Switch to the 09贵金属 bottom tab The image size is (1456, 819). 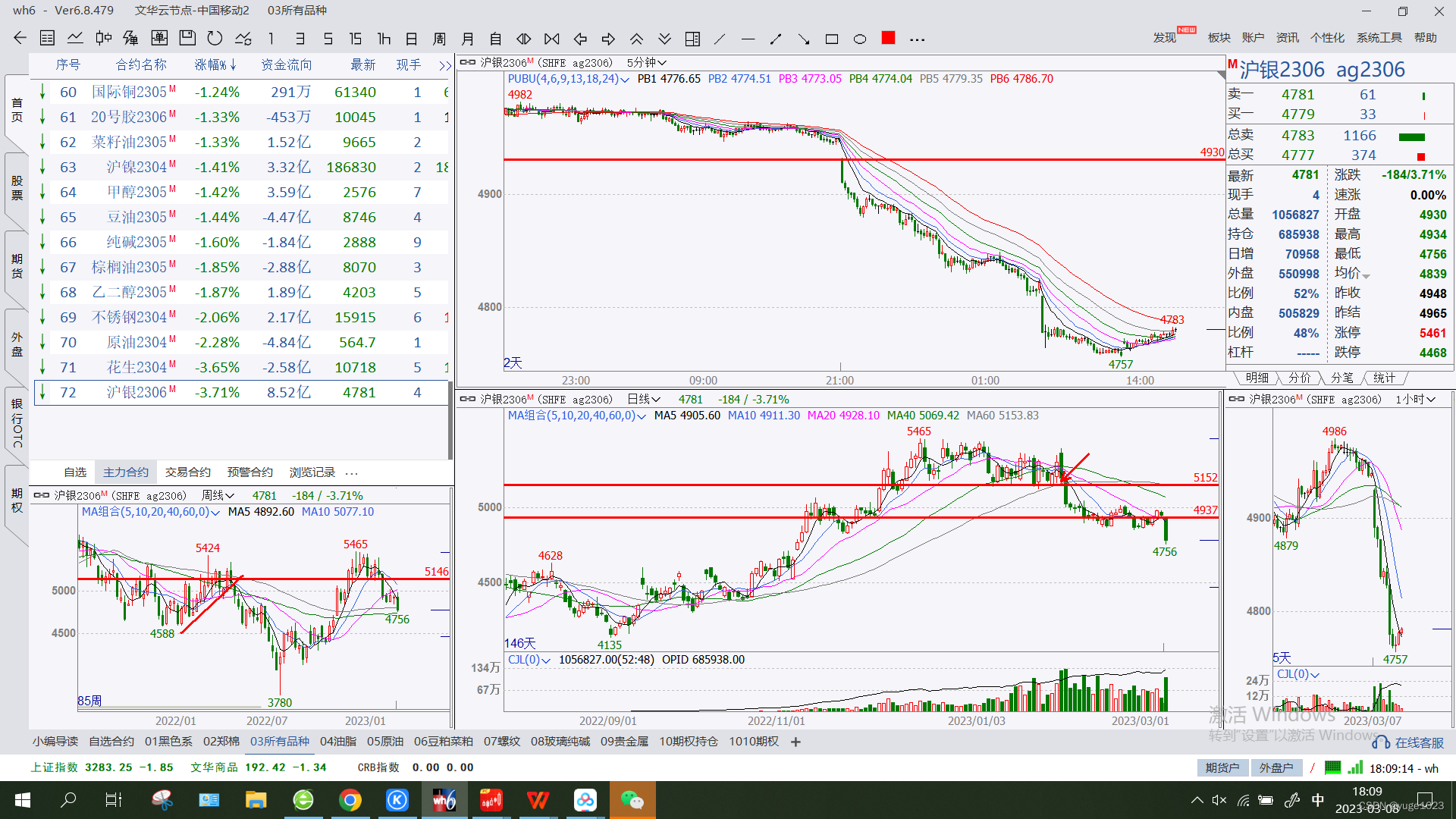624,741
